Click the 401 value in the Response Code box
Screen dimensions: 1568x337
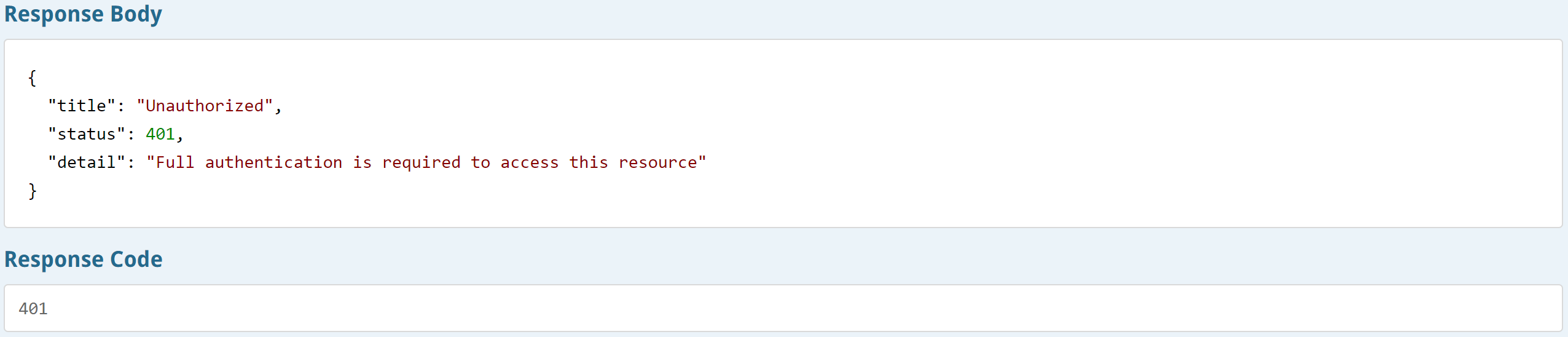pos(33,309)
